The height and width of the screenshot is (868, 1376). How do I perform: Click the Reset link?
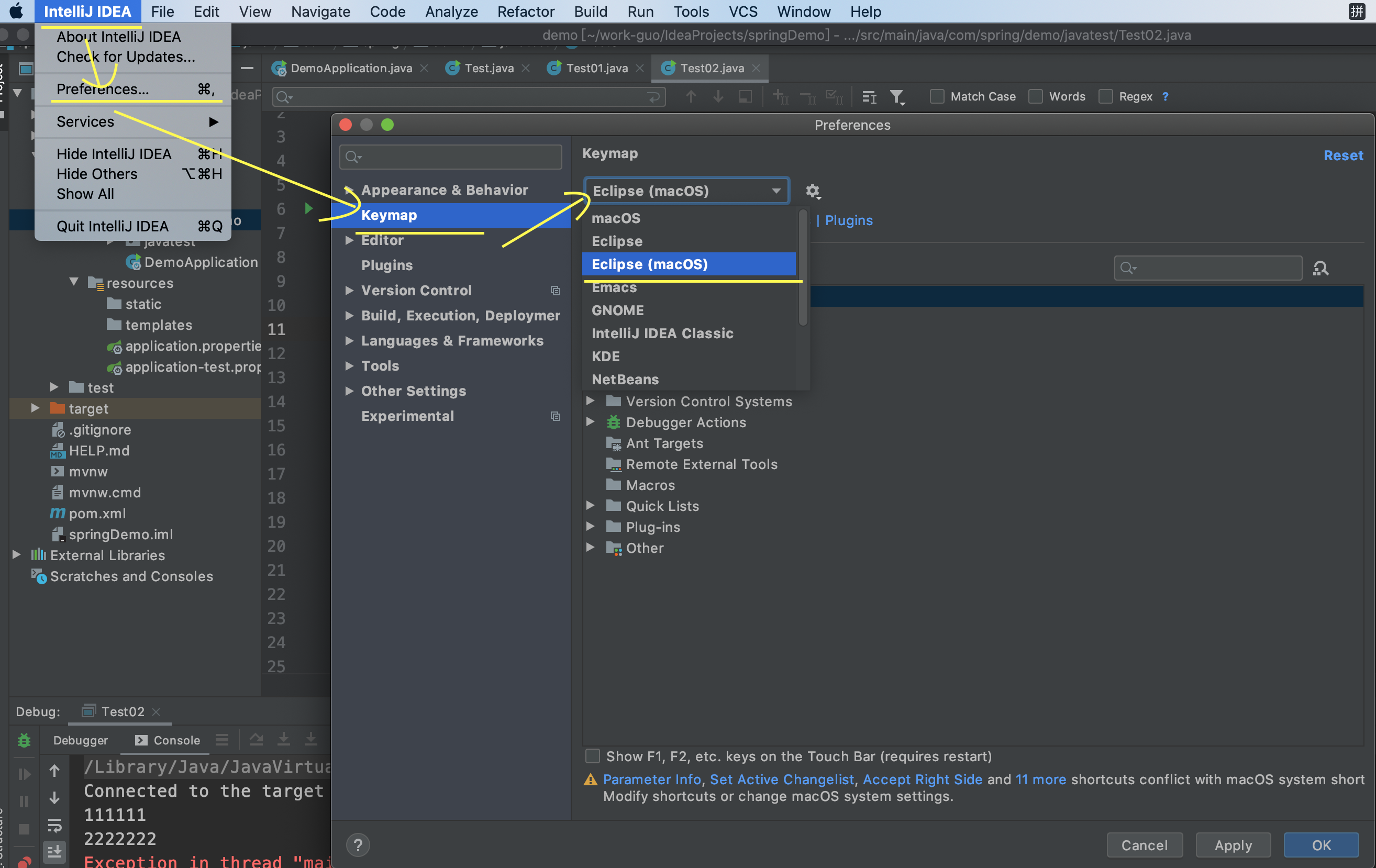(x=1343, y=155)
